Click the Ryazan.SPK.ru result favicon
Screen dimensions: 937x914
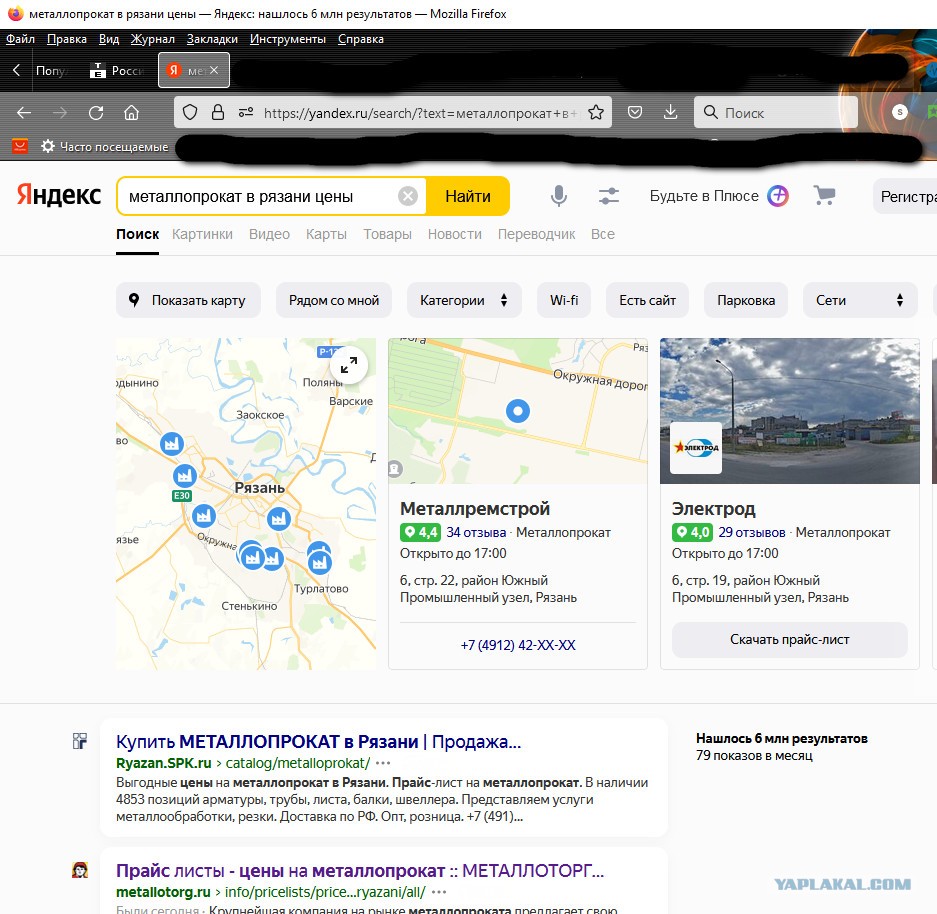(79, 741)
